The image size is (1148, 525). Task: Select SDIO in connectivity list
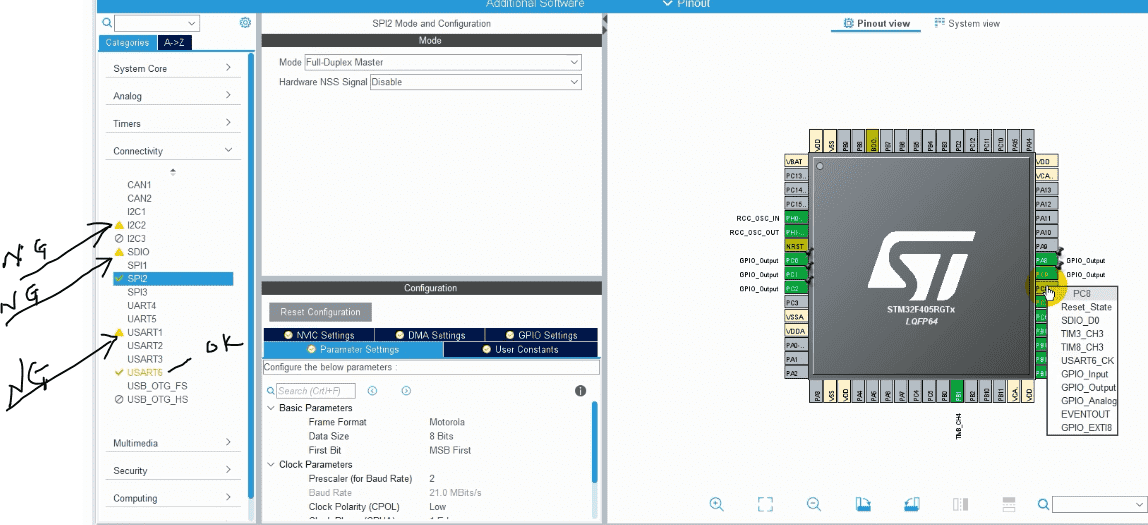pos(138,251)
